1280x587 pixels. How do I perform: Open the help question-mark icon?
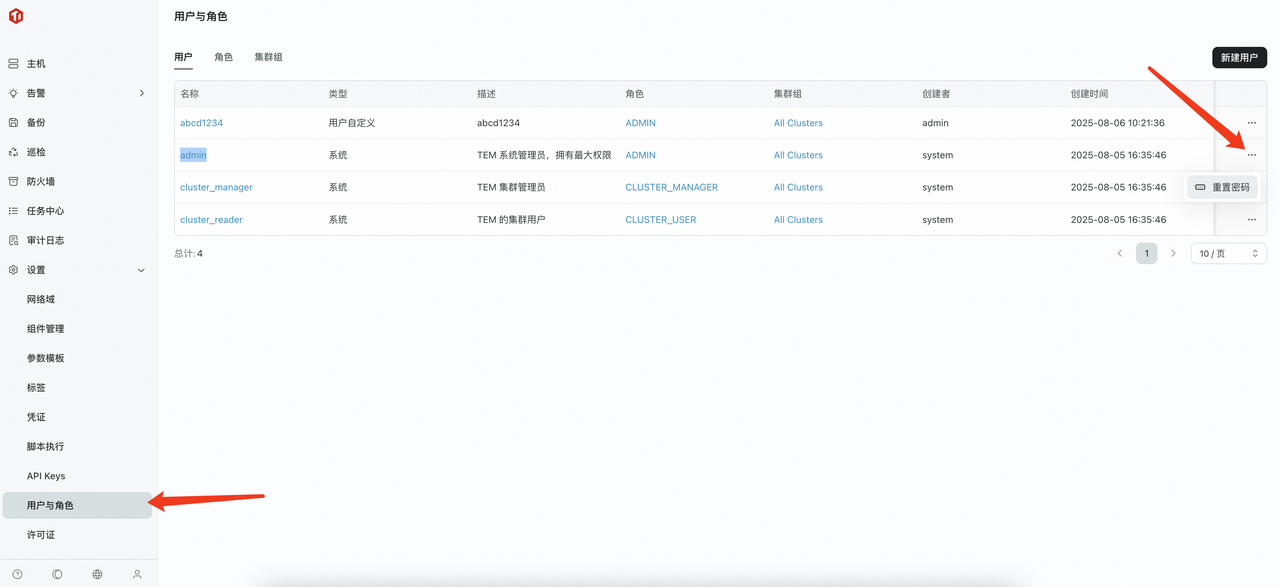(17, 574)
